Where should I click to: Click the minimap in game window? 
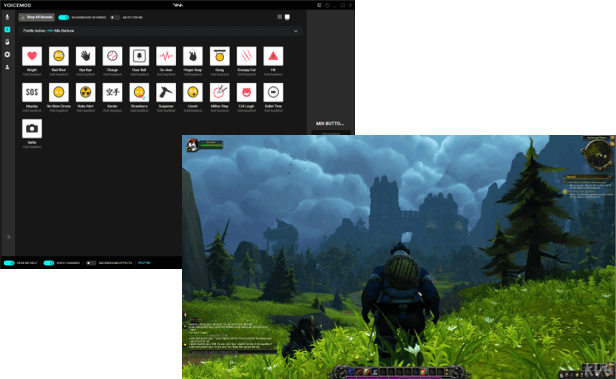598,154
